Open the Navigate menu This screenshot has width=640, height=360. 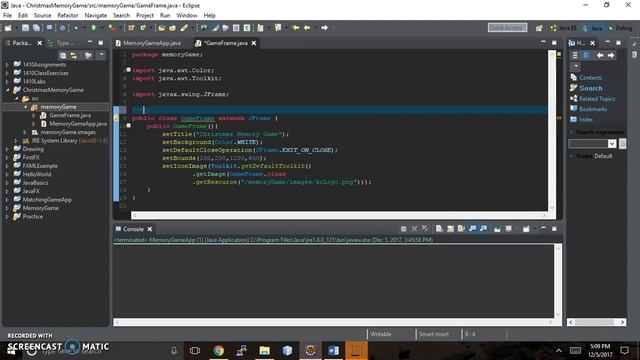96,16
